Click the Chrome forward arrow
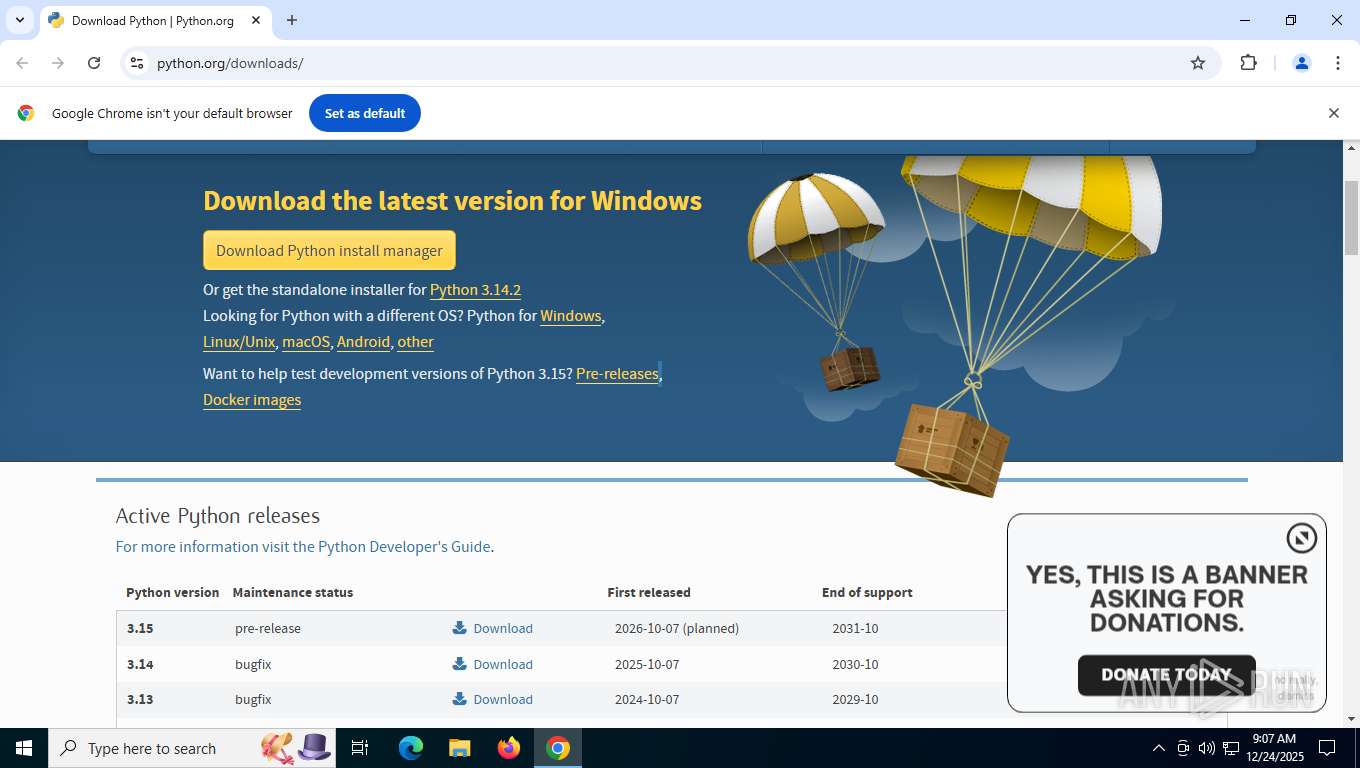Image resolution: width=1360 pixels, height=768 pixels. click(x=58, y=63)
